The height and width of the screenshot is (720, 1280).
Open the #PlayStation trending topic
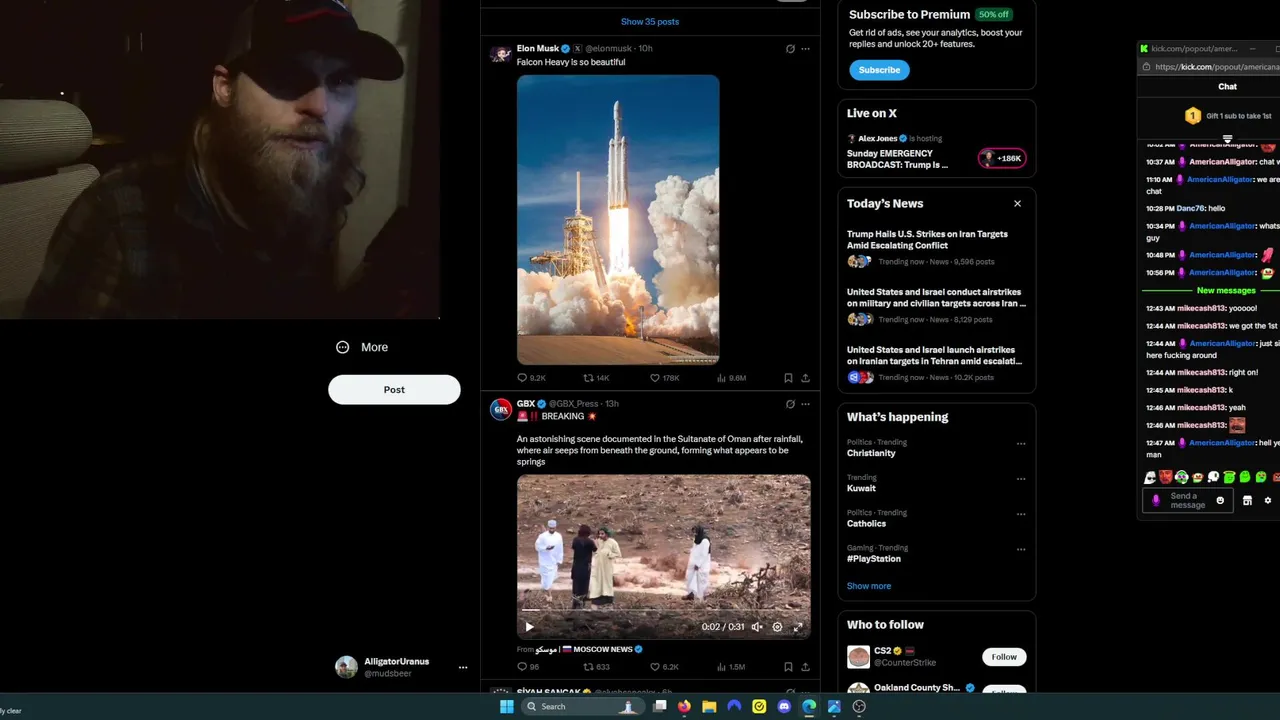coord(875,558)
